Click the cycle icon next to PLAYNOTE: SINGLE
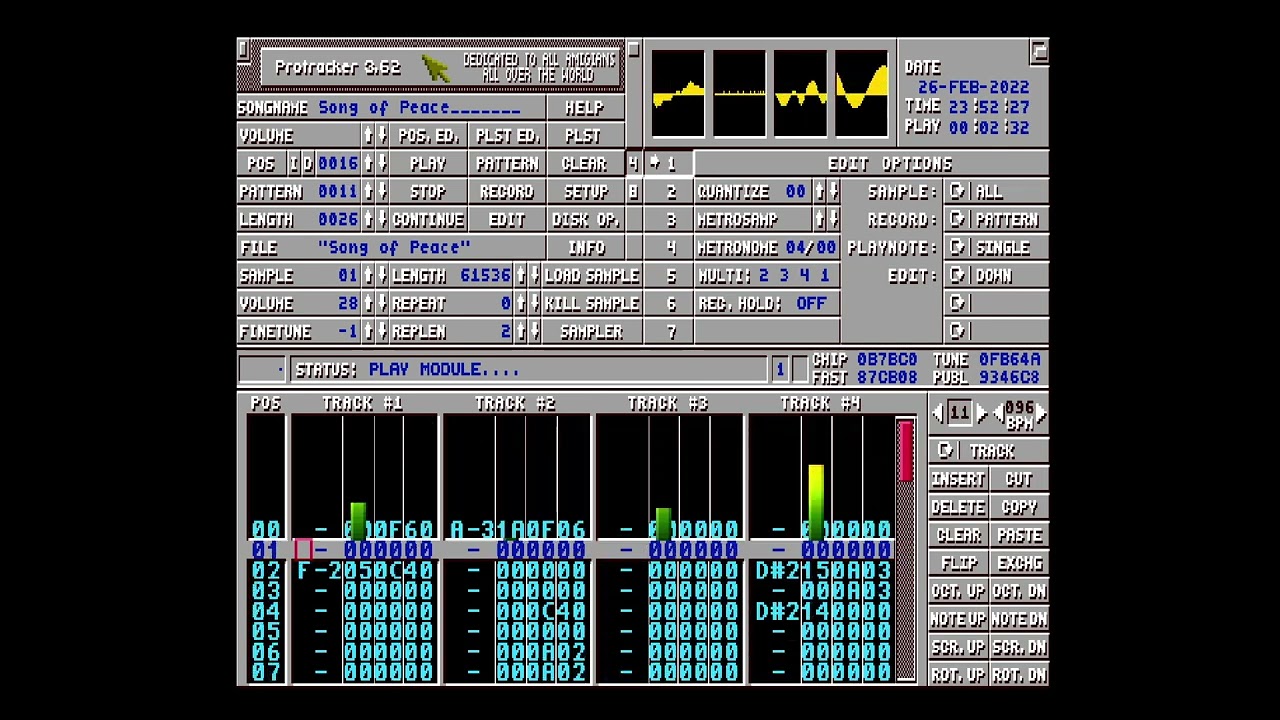 [x=958, y=248]
